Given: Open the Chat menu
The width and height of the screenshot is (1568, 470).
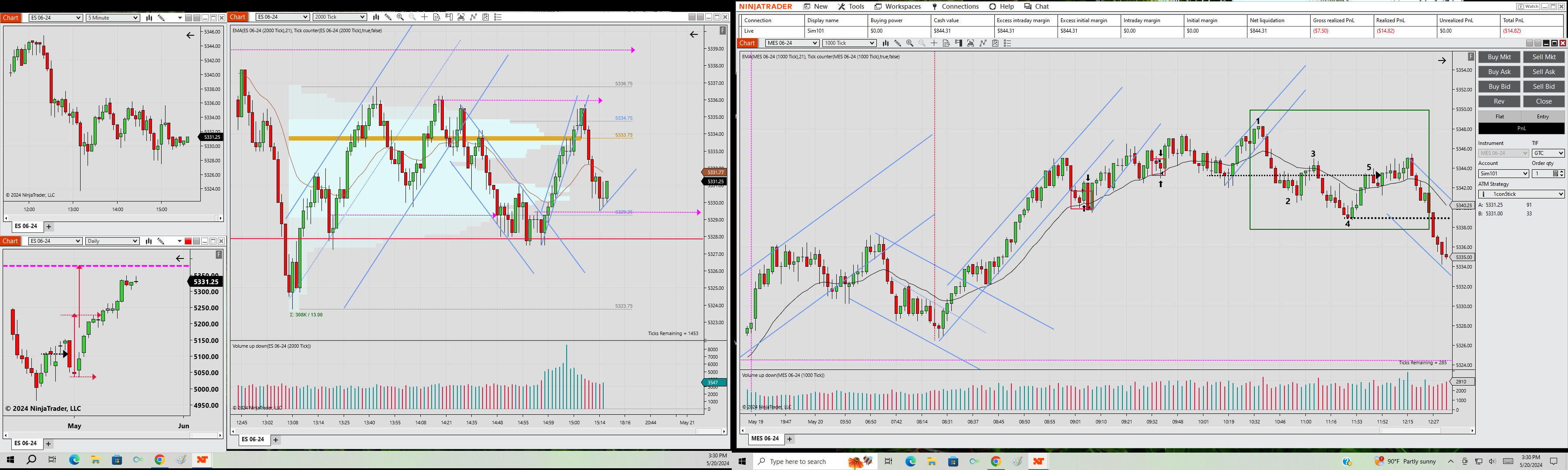Looking at the screenshot, I should pyautogui.click(x=1037, y=7).
